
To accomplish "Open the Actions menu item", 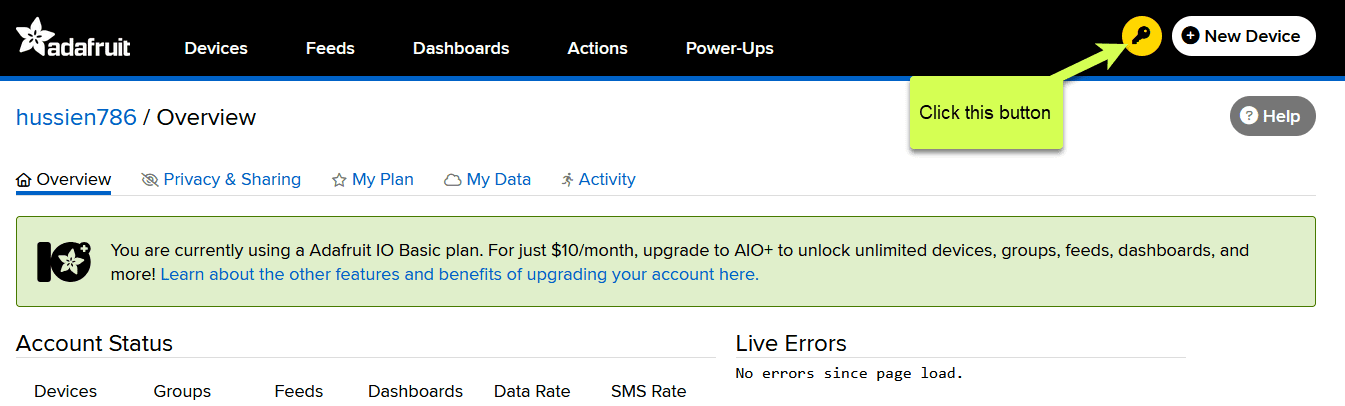I will click(x=597, y=48).
